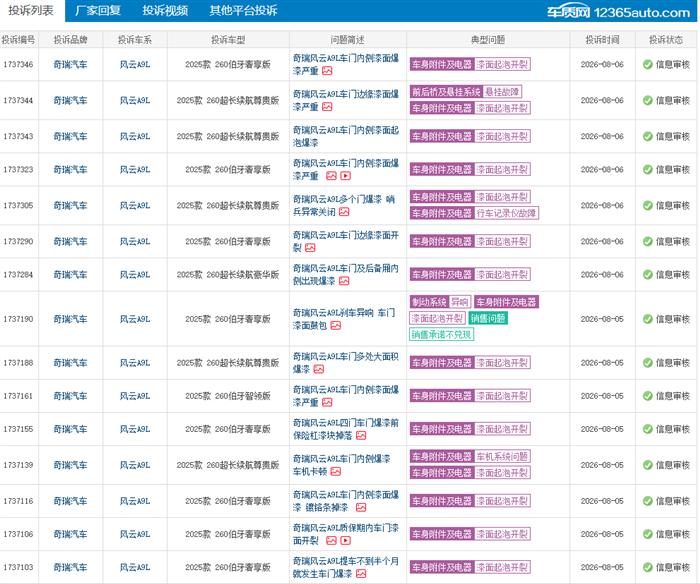Open the 其他平台投诉 tab
This screenshot has height=584, width=700.
(243, 10)
